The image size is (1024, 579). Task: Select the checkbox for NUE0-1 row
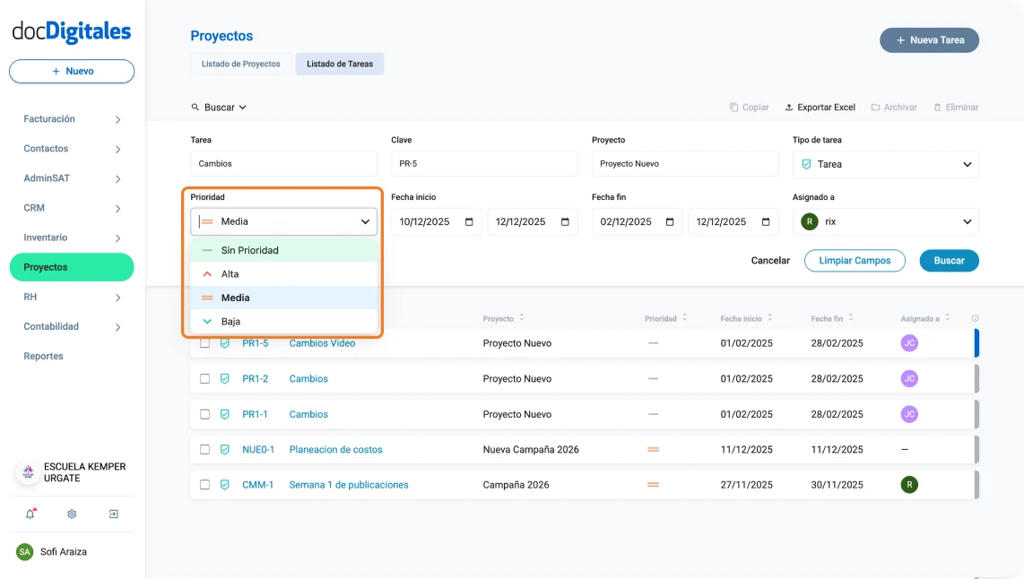(205, 450)
